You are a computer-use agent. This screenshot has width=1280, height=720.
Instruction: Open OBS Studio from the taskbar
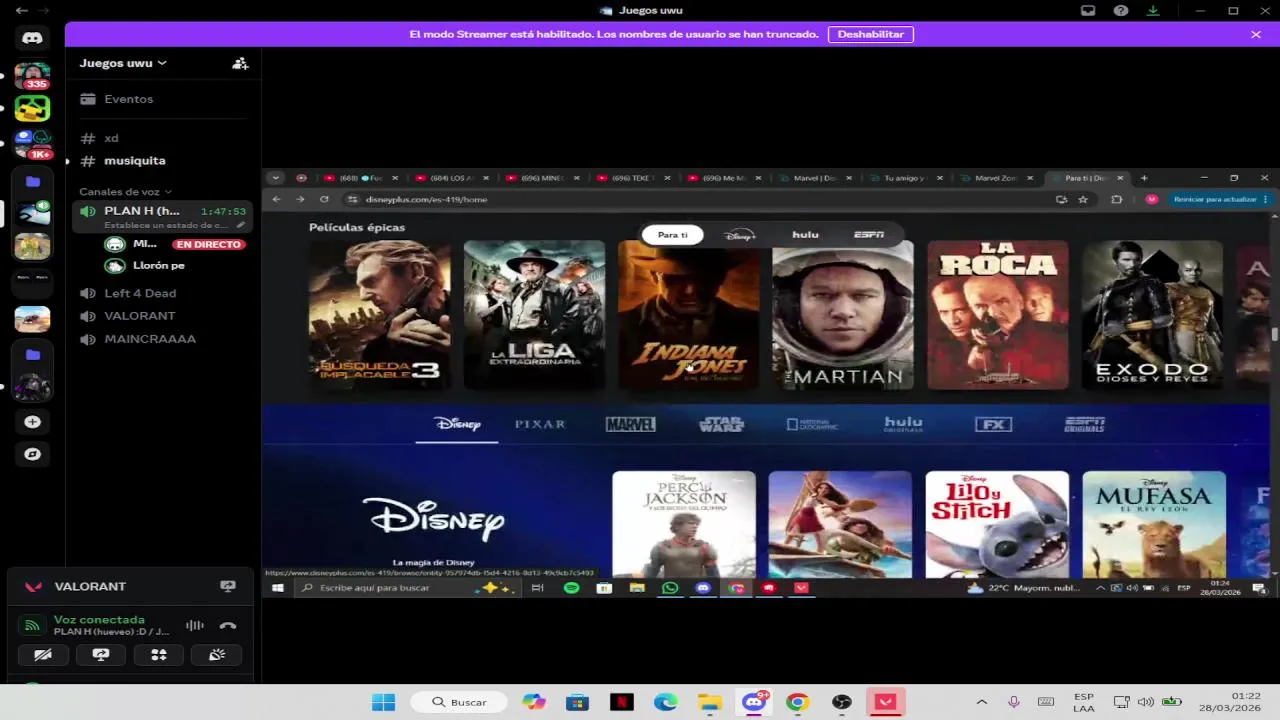(x=842, y=702)
